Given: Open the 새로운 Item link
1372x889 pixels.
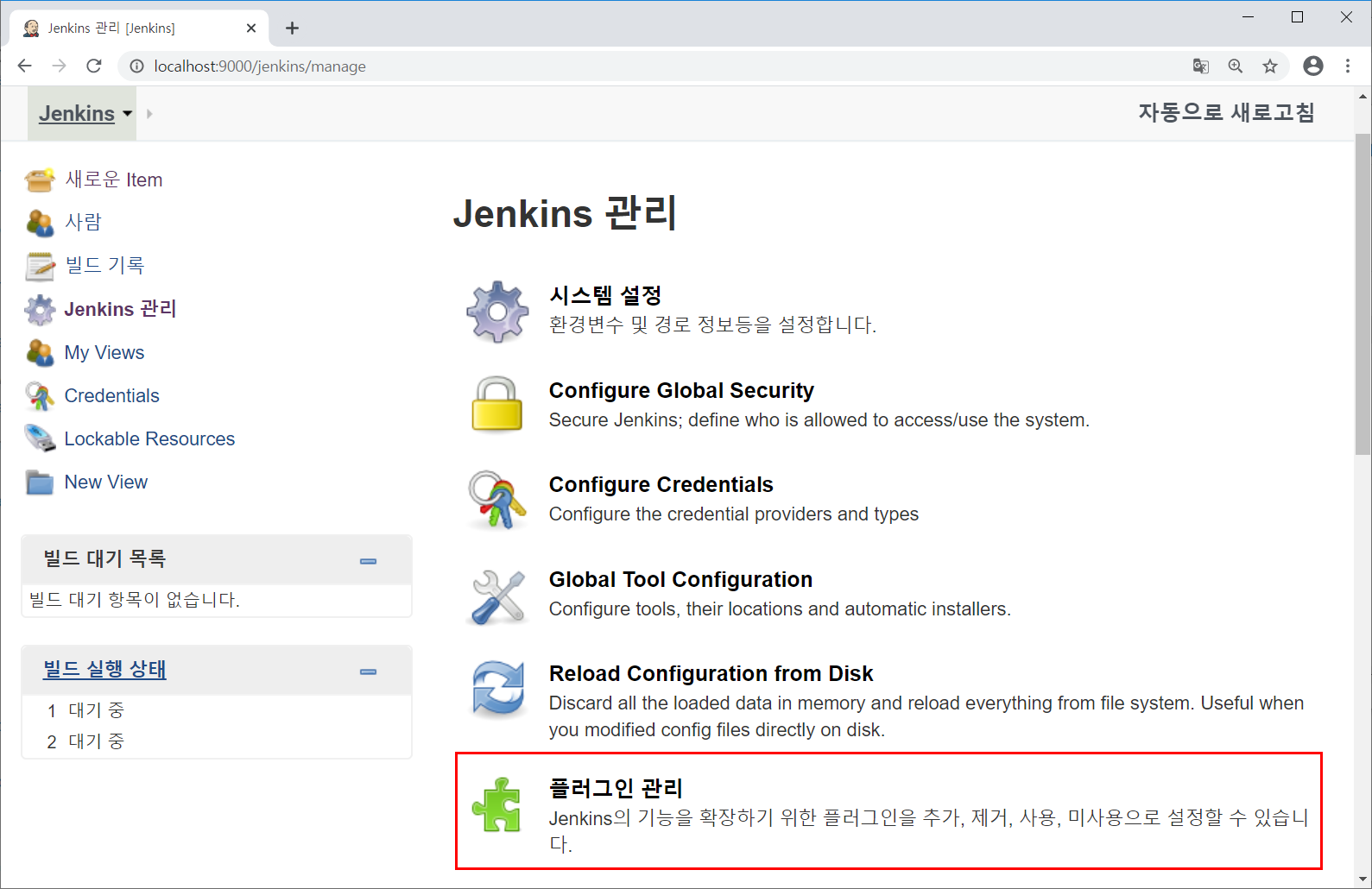Looking at the screenshot, I should pos(114,180).
